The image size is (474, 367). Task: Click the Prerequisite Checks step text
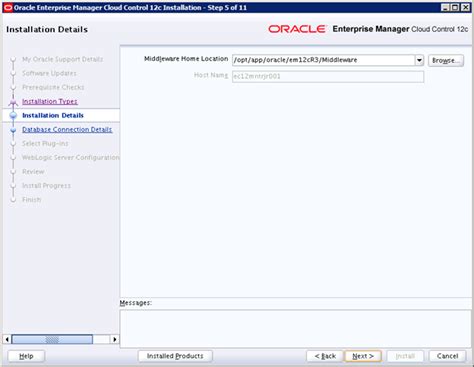(53, 87)
